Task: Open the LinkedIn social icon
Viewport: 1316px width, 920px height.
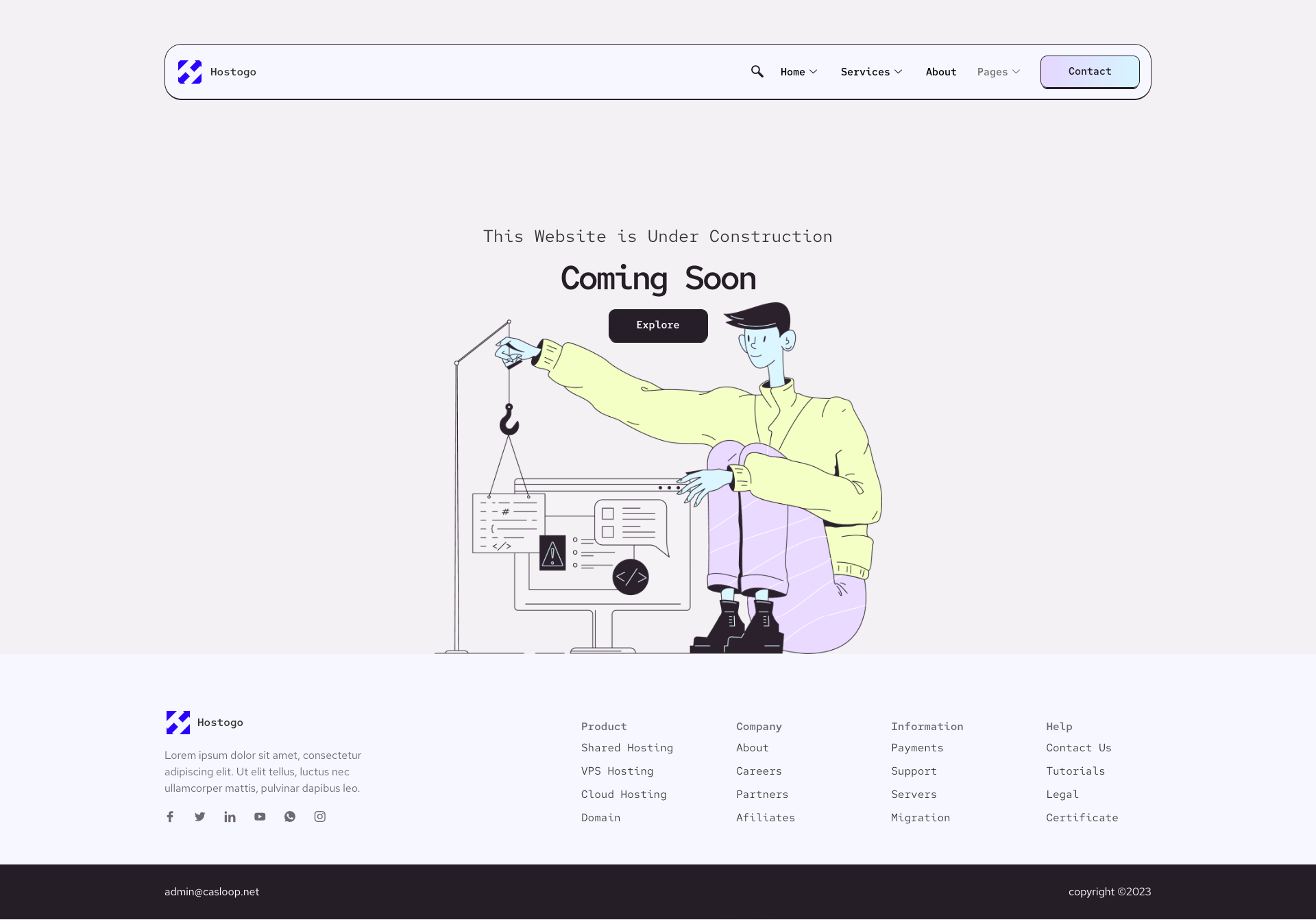Action: pos(230,816)
